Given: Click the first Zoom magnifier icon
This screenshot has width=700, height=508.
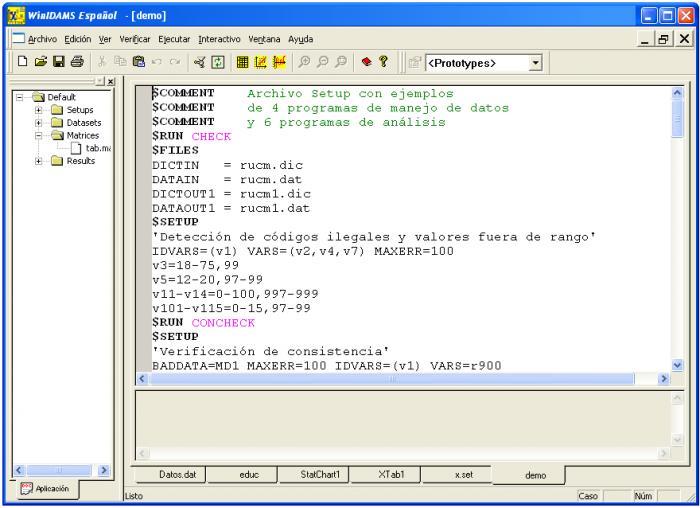Looking at the screenshot, I should (304, 62).
